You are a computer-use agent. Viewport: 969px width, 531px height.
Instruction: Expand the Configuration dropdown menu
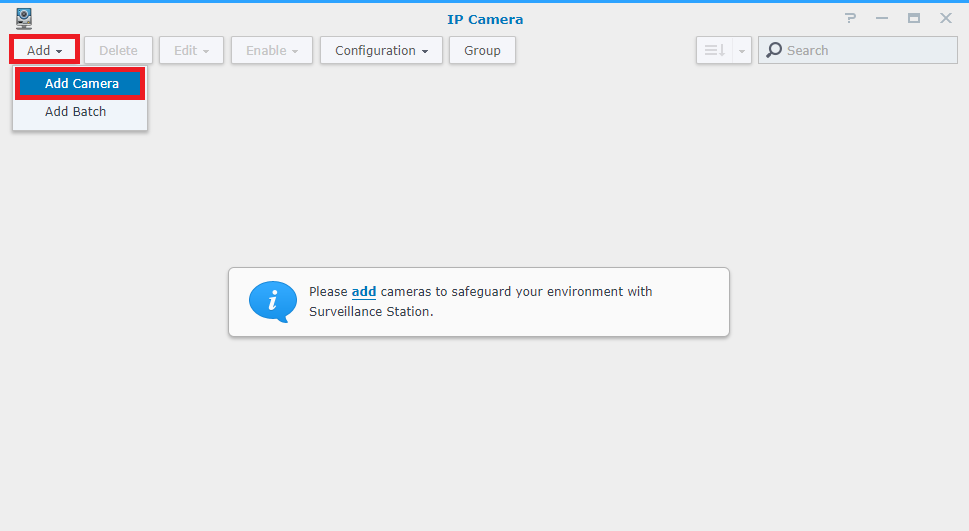coord(381,50)
